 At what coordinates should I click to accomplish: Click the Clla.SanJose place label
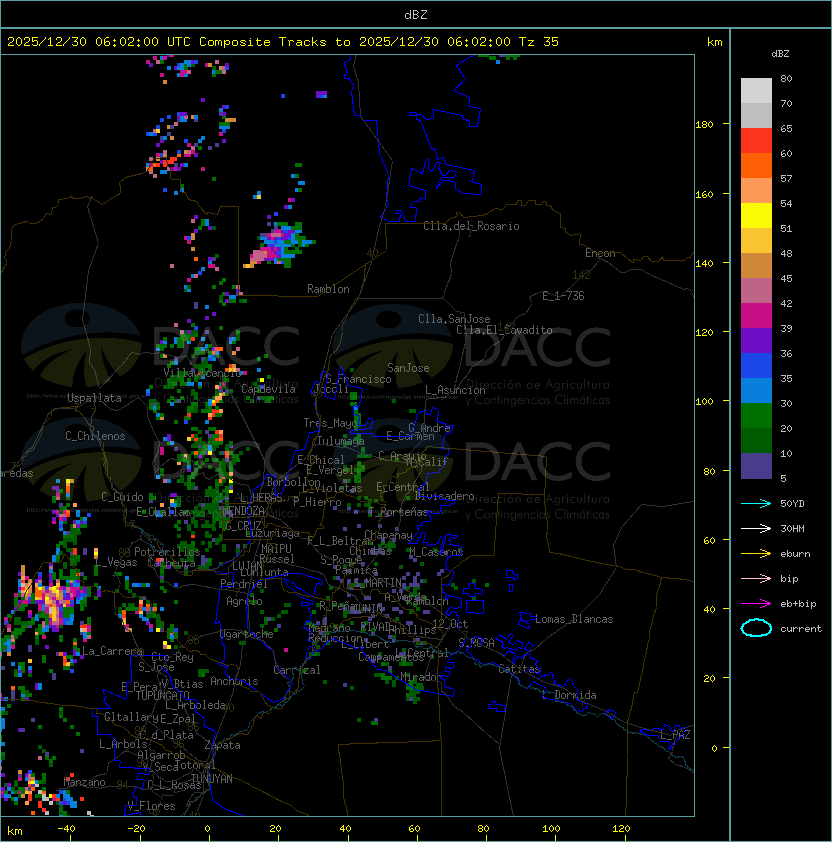click(454, 319)
